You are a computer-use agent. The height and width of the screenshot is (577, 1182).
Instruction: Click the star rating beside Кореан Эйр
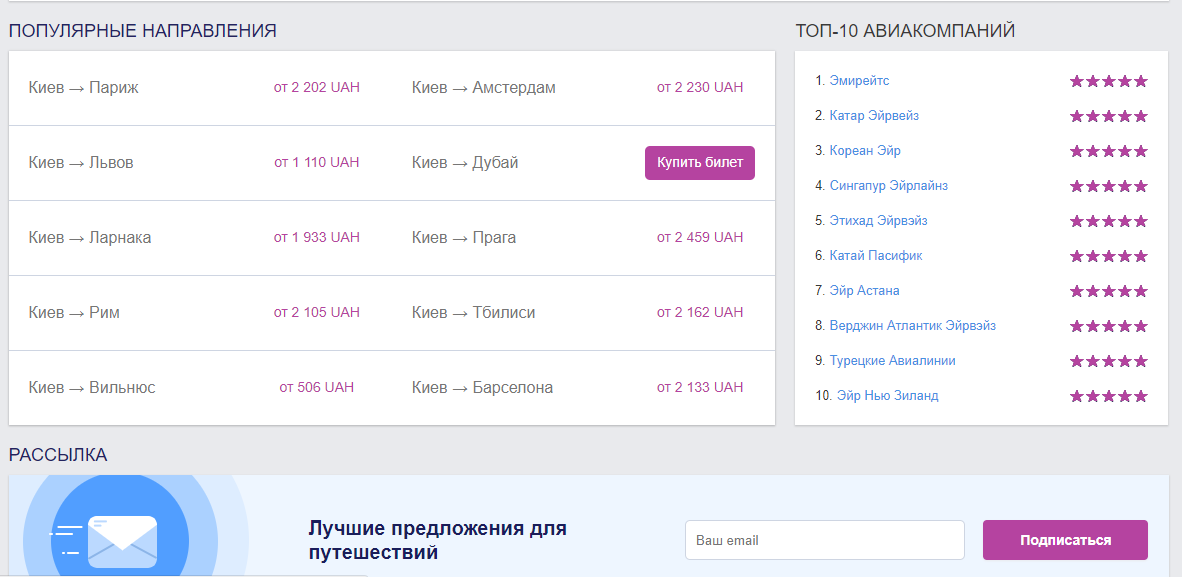[1108, 152]
